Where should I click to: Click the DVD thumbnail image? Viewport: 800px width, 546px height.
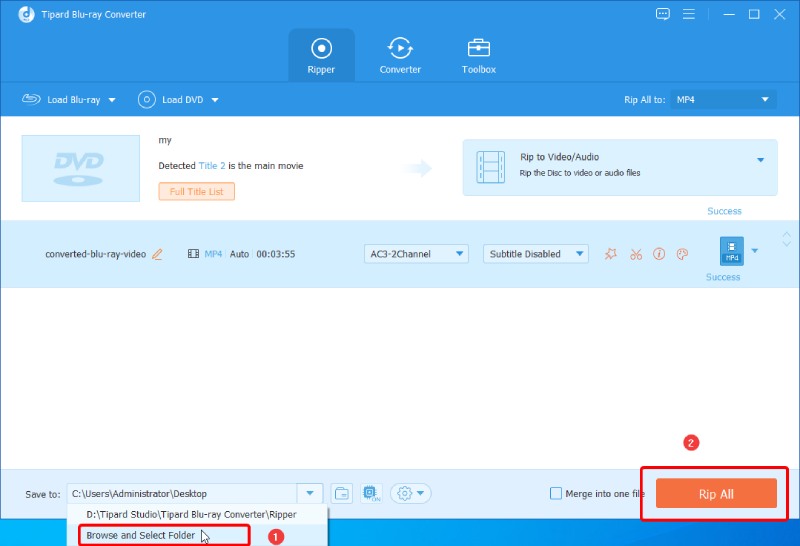click(x=81, y=168)
